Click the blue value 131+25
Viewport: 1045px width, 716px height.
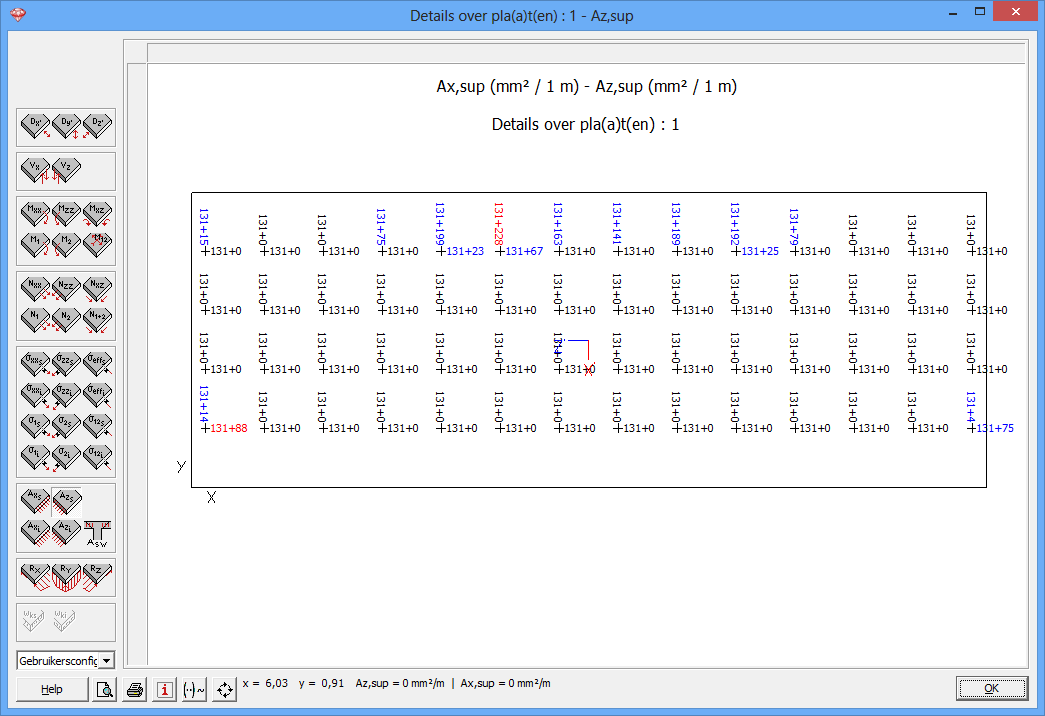click(x=760, y=251)
